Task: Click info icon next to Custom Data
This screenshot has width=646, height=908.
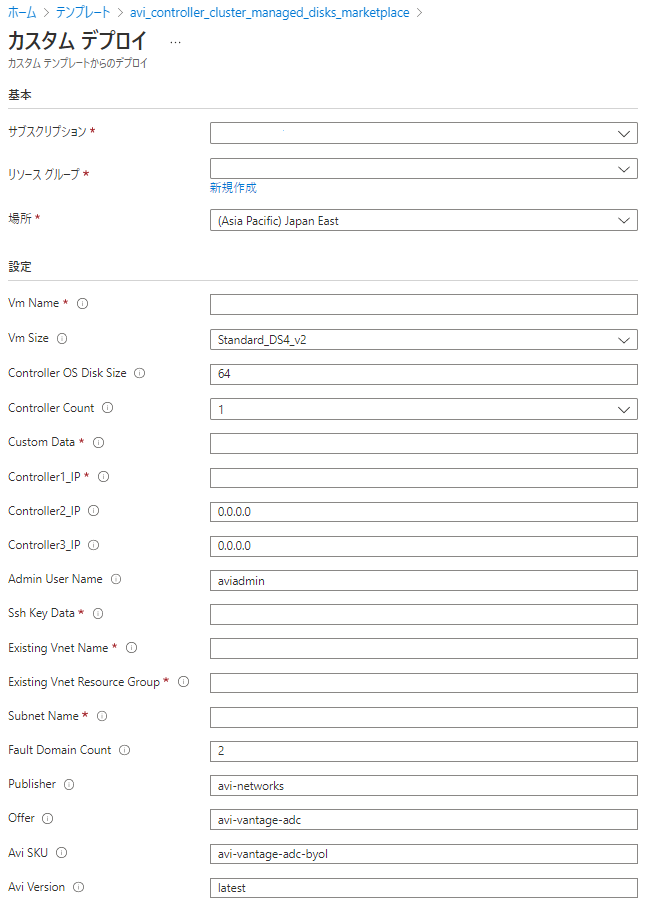Action: click(98, 442)
